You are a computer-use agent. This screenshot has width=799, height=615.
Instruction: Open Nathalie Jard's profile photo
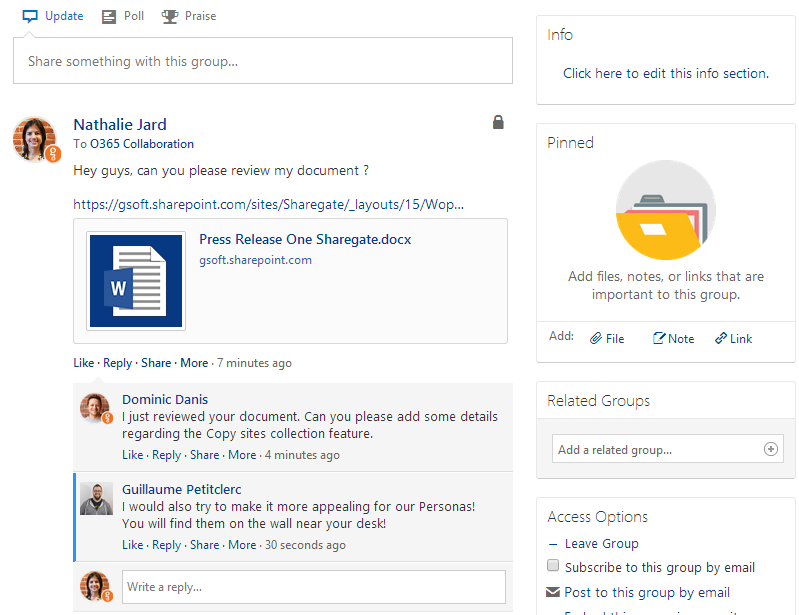point(35,140)
